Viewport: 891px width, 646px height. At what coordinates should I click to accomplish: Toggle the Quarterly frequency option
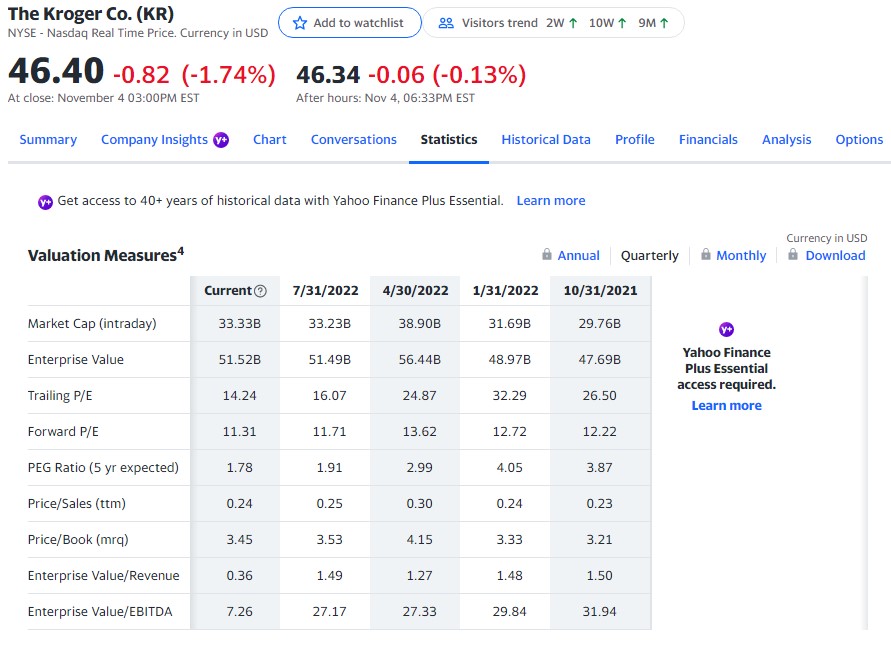pyautogui.click(x=649, y=255)
